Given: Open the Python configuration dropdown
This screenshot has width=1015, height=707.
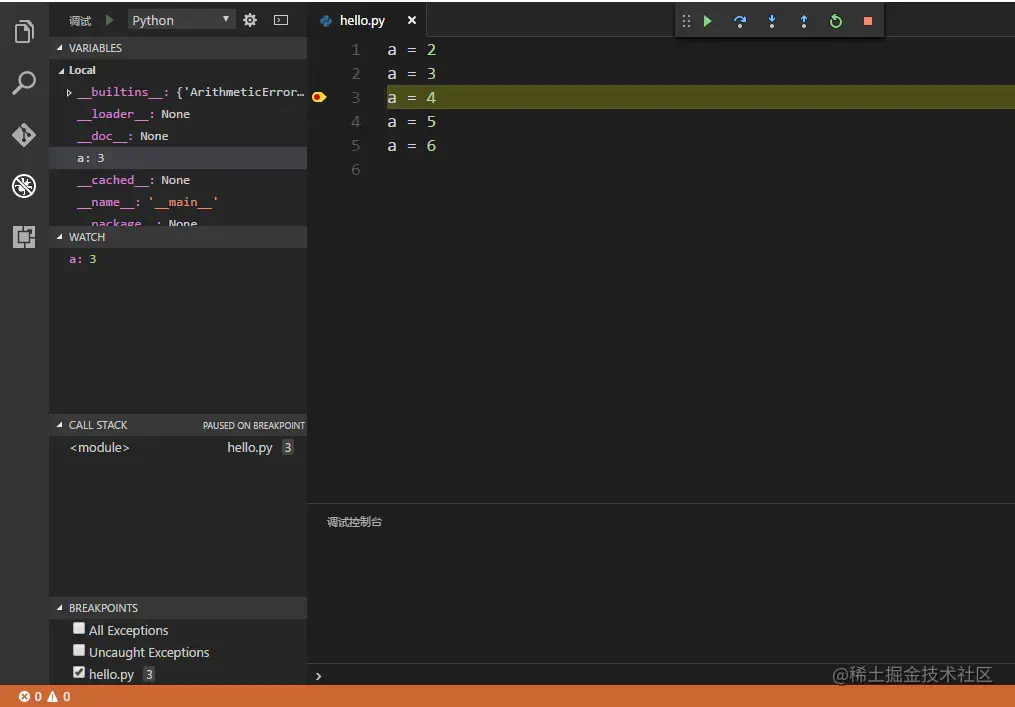Looking at the screenshot, I should pos(181,20).
